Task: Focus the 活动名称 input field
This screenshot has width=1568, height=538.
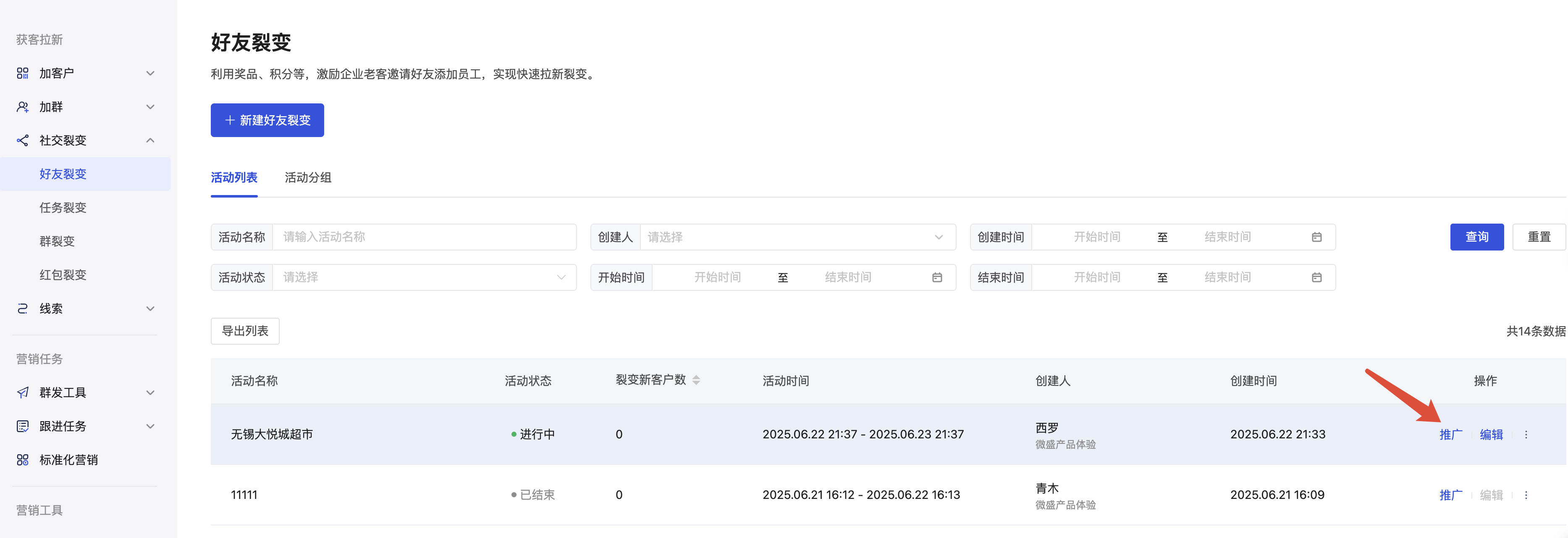Action: [424, 237]
